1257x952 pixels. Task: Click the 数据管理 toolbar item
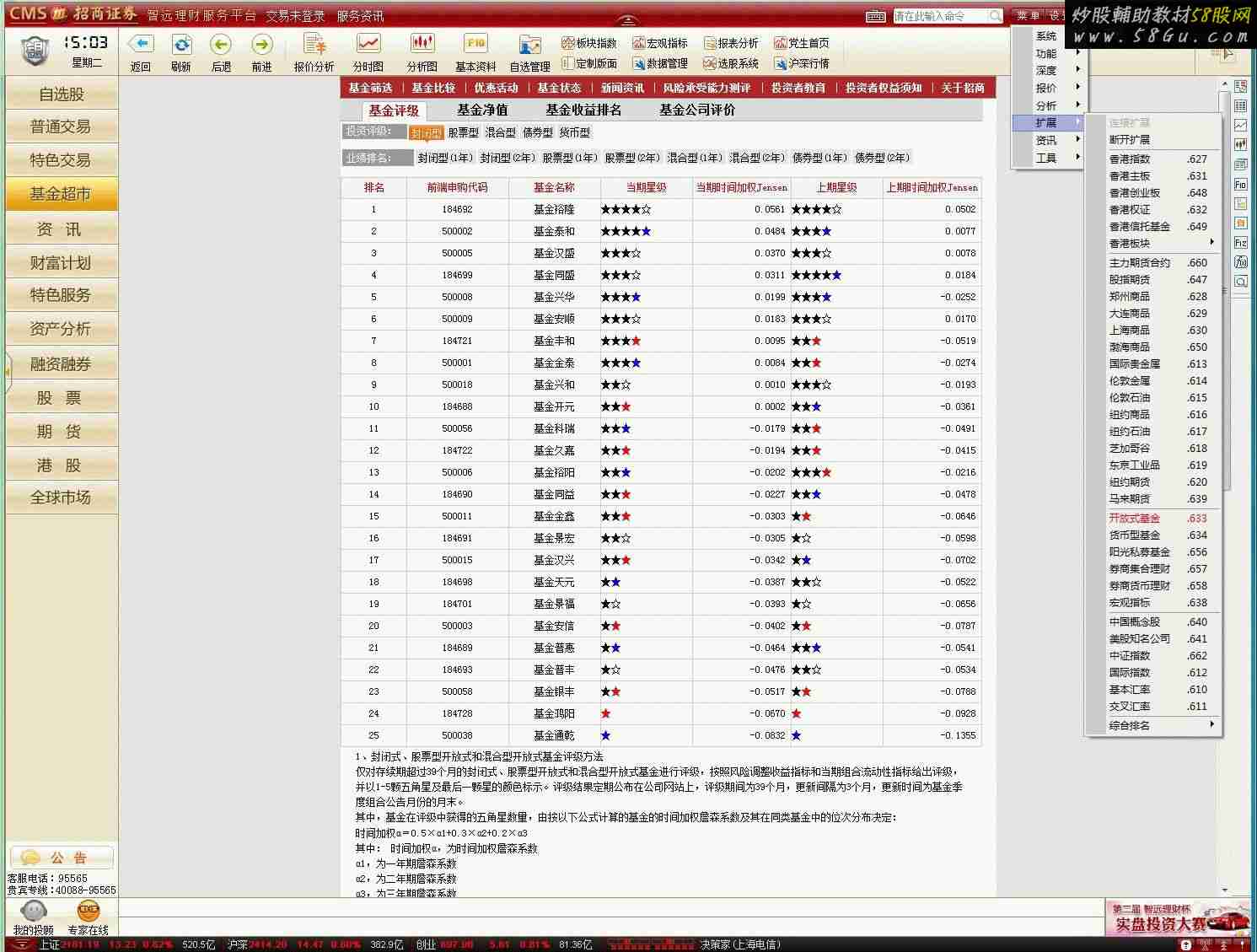(660, 63)
